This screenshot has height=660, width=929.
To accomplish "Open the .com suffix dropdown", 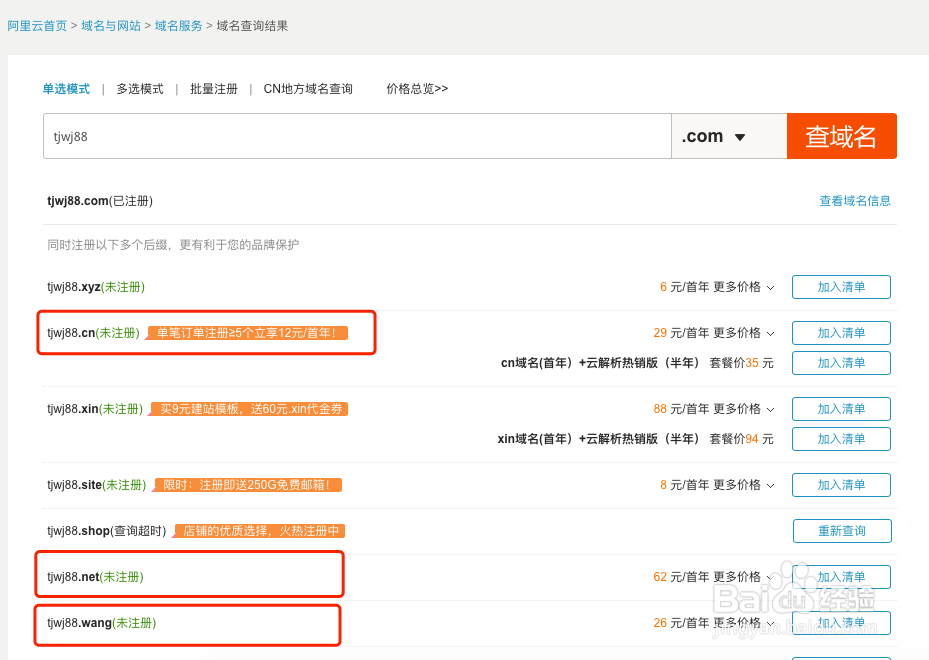I will coord(729,136).
